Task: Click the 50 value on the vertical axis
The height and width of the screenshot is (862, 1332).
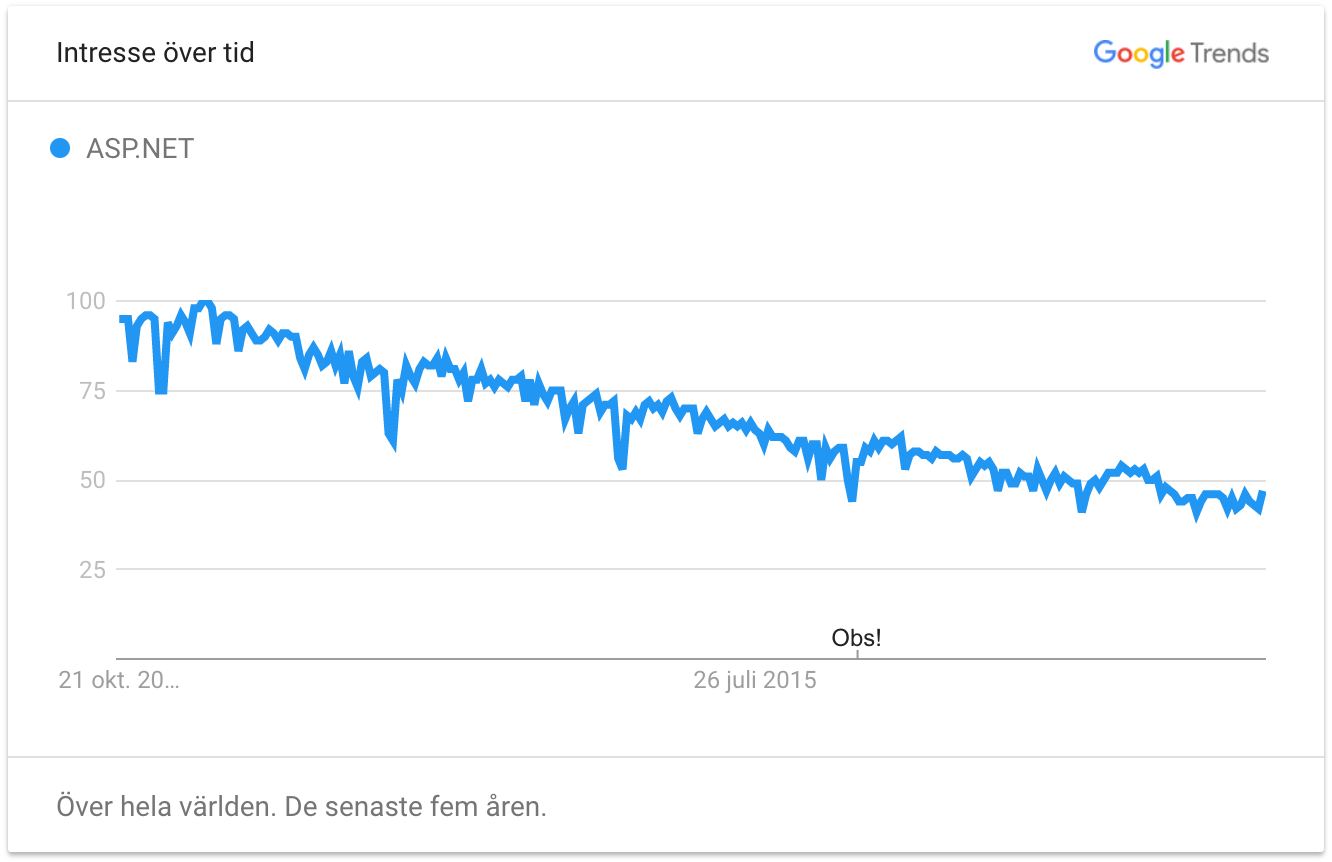Action: coord(92,480)
